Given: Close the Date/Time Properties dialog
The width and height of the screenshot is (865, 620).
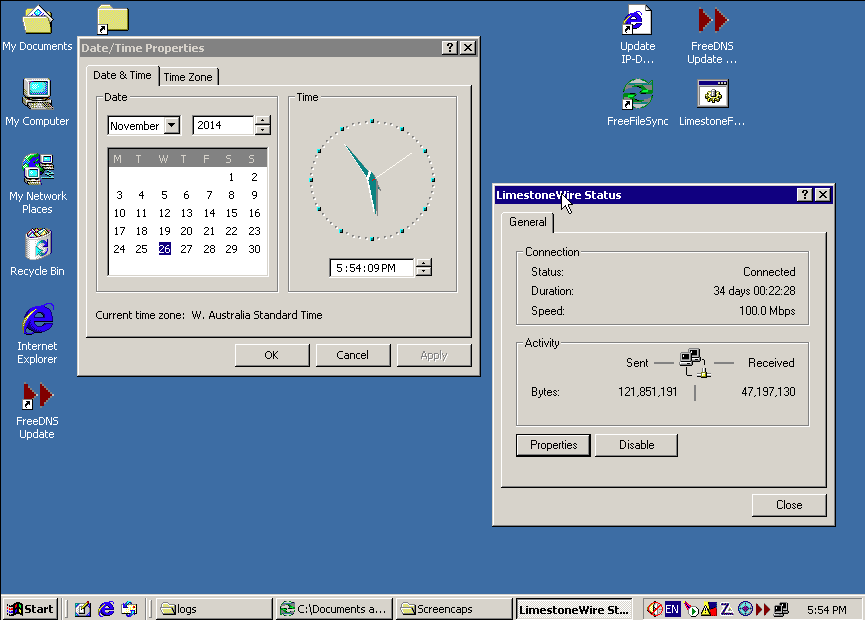Looking at the screenshot, I should (x=468, y=47).
